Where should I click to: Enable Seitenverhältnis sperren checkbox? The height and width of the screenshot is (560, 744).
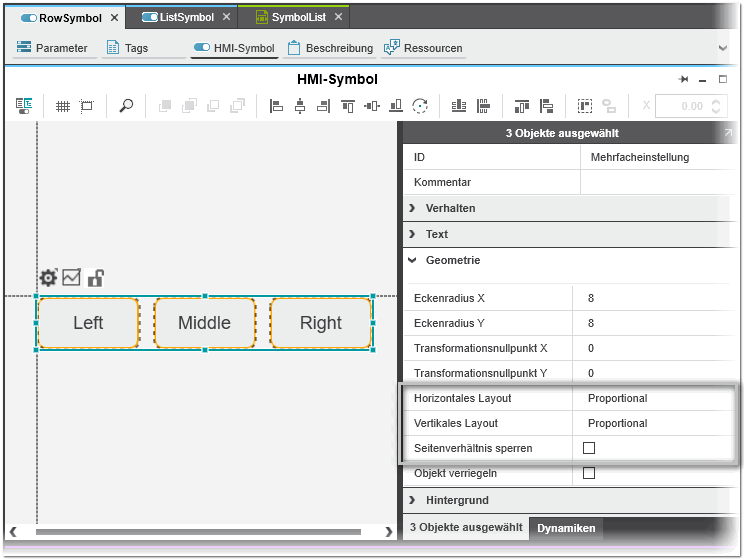click(x=589, y=448)
